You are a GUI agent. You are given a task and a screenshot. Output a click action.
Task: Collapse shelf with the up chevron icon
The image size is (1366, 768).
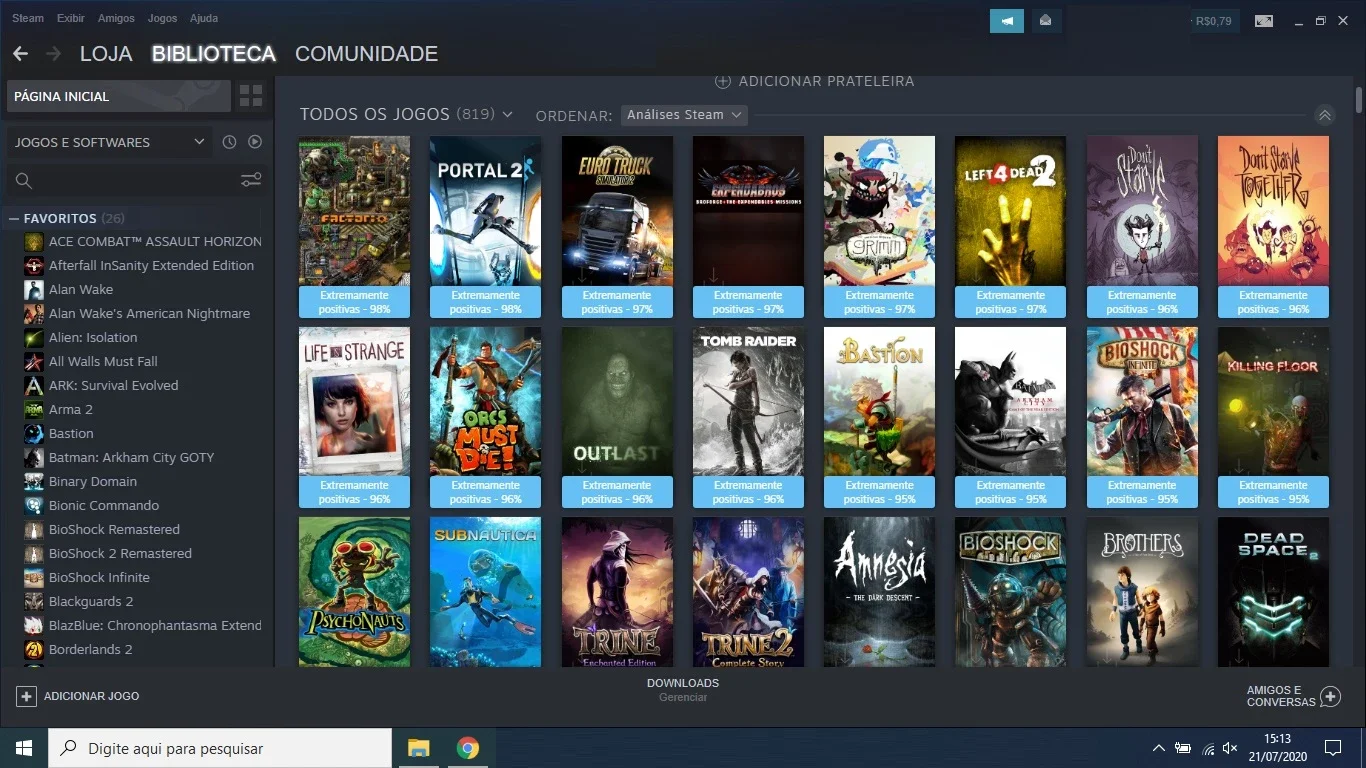1325,115
